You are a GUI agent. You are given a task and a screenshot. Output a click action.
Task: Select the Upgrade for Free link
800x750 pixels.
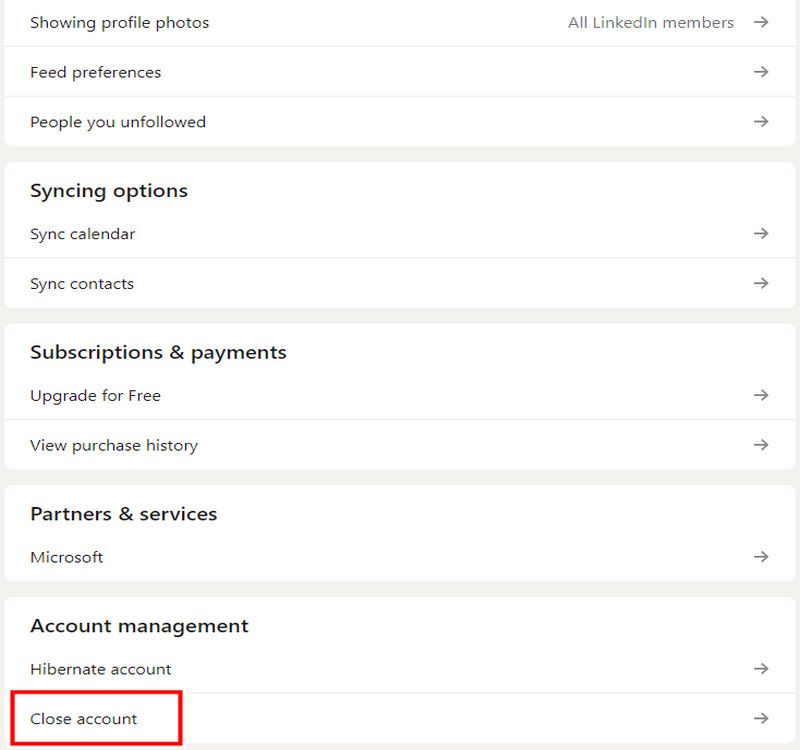[x=95, y=396]
